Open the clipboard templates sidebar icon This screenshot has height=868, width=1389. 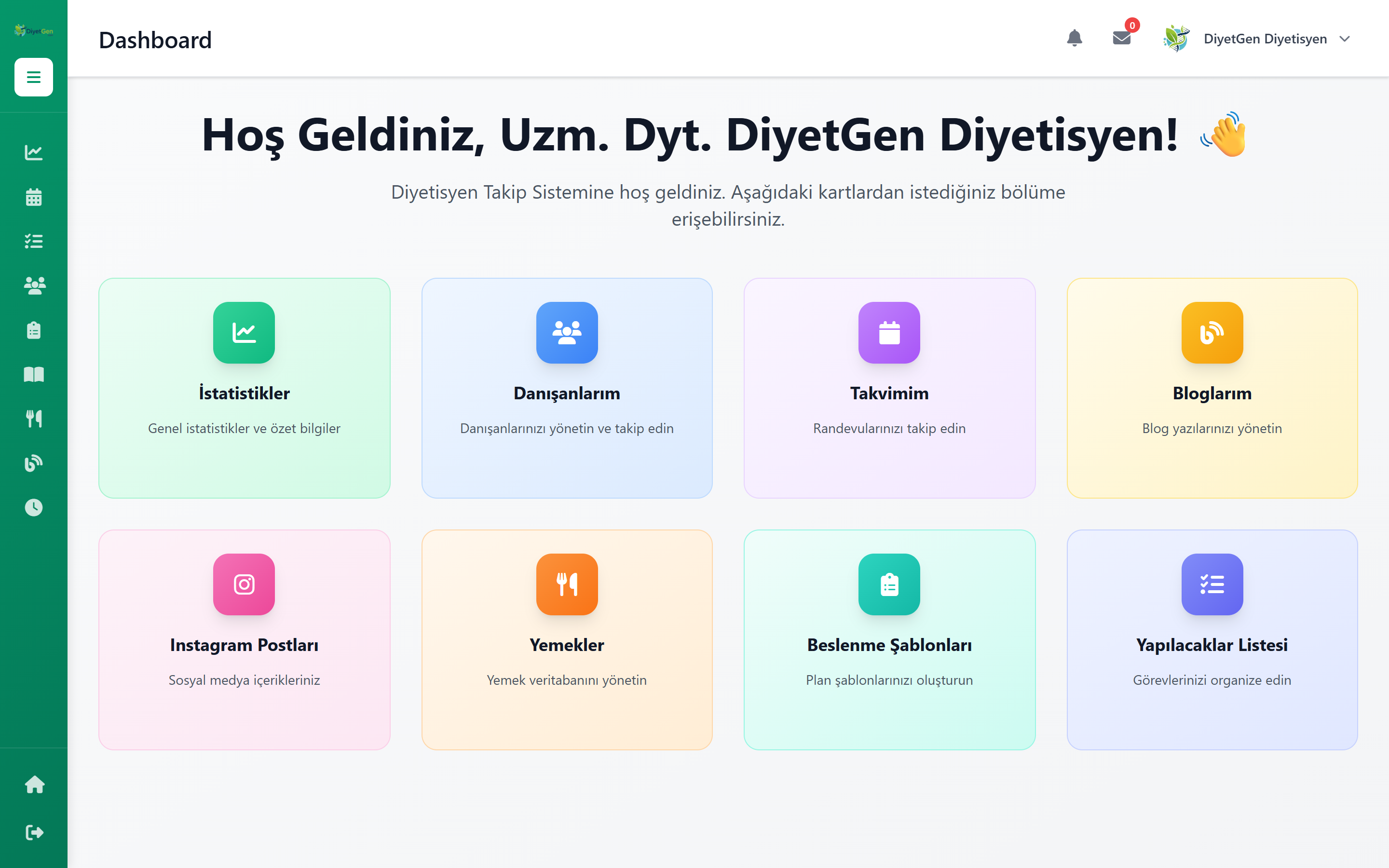33,330
